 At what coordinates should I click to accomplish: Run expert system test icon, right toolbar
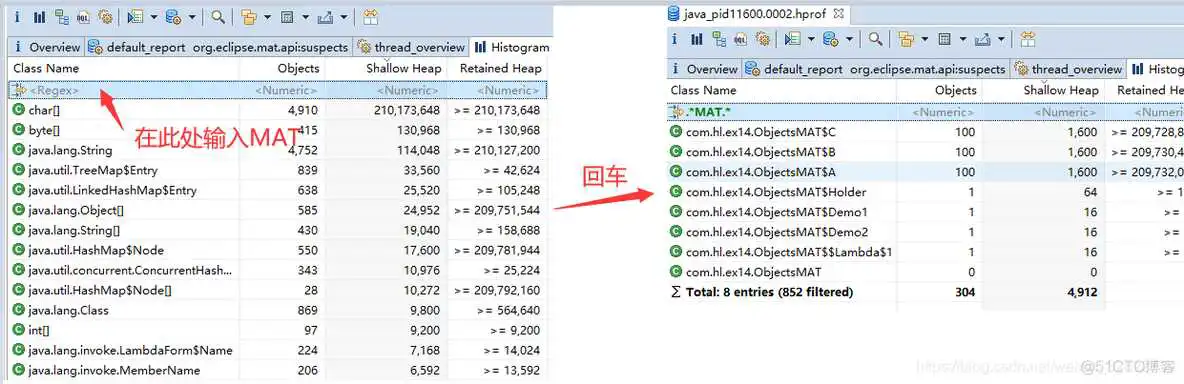[793, 38]
